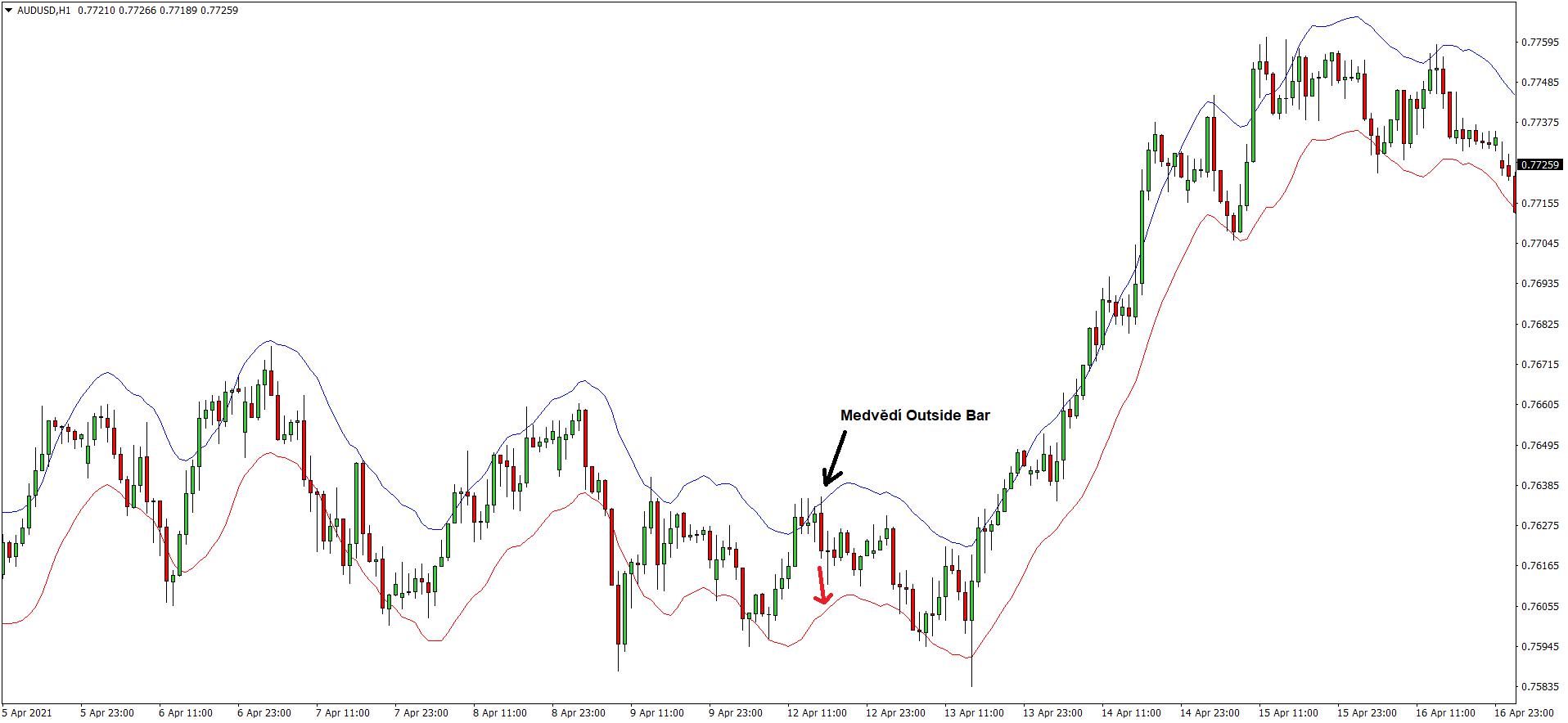Click time axis label 13 Apr 11:00
This screenshot has height=723, width=1568.
coord(974,712)
